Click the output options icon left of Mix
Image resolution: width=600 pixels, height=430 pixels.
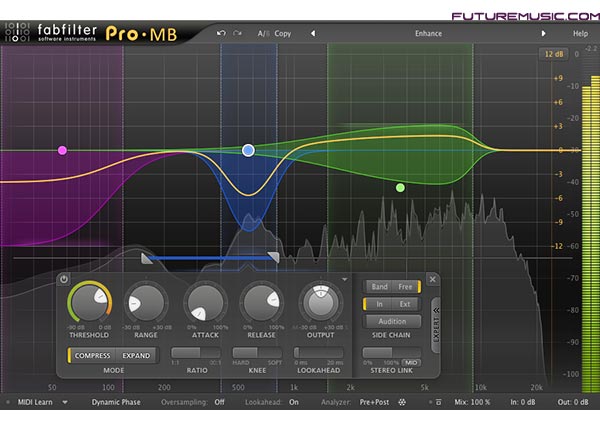coord(439,402)
